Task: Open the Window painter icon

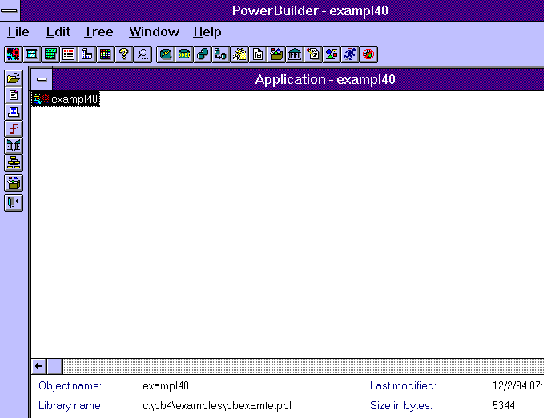Action: click(x=32, y=54)
